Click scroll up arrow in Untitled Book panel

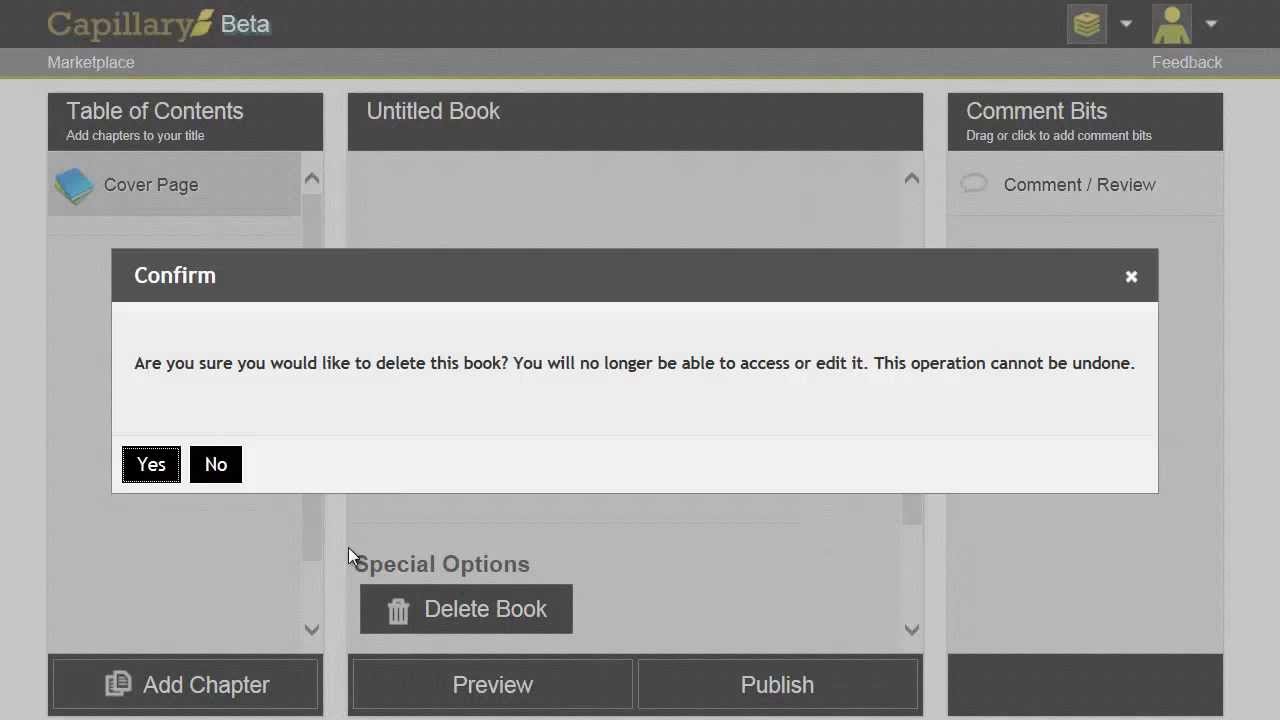912,179
